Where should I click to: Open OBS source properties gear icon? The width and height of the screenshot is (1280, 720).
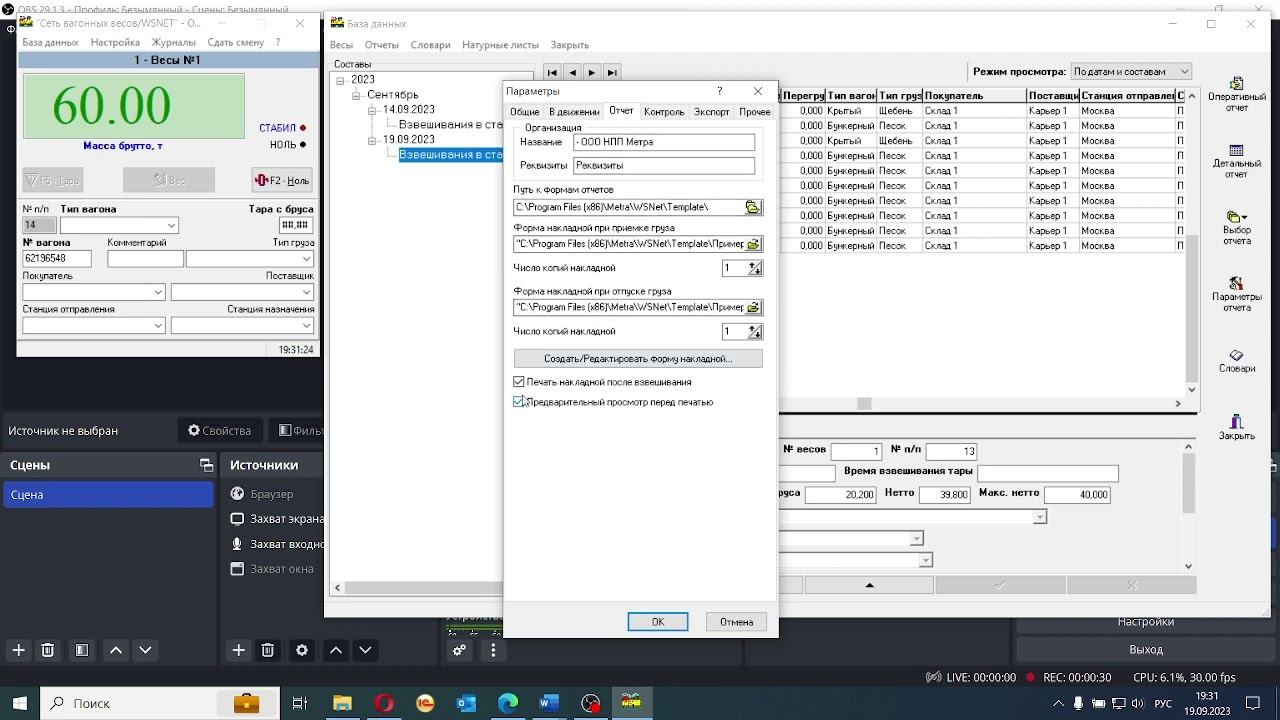(302, 650)
